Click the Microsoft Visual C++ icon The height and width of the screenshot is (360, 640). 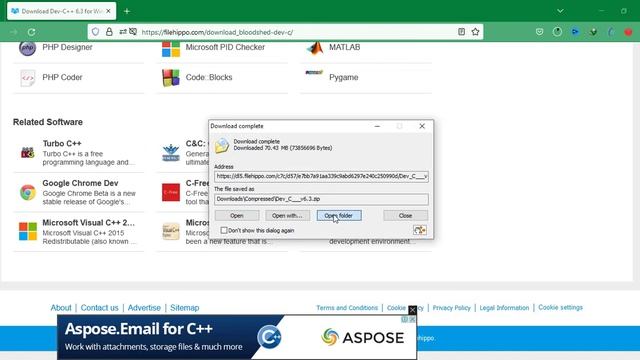pyautogui.click(x=28, y=231)
